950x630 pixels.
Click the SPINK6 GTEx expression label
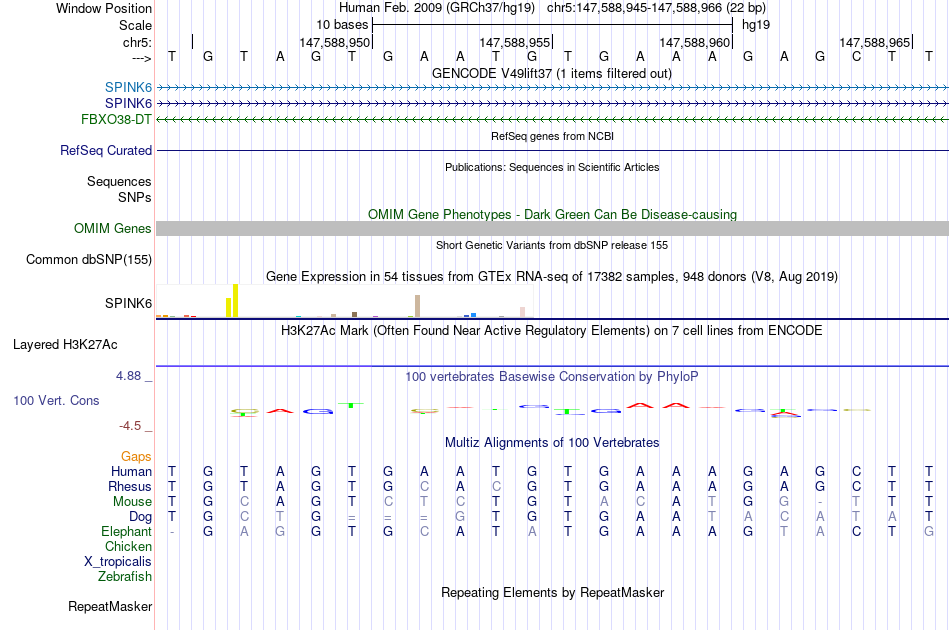[x=128, y=303]
